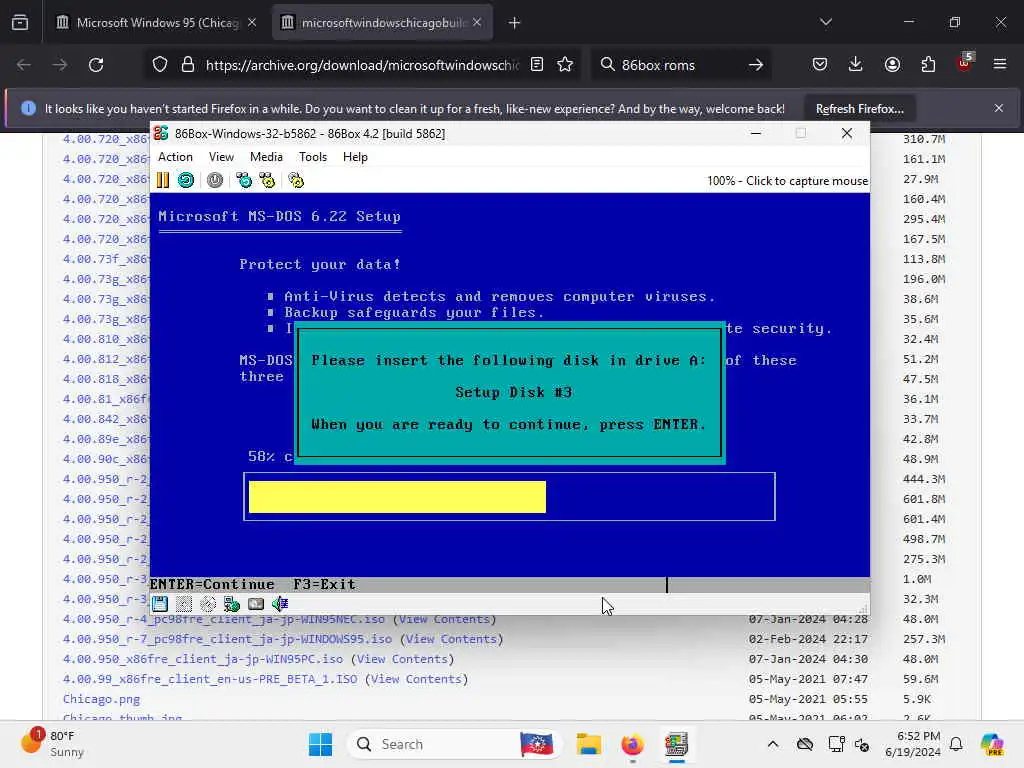Pause the 86Box emulation

[x=163, y=180]
